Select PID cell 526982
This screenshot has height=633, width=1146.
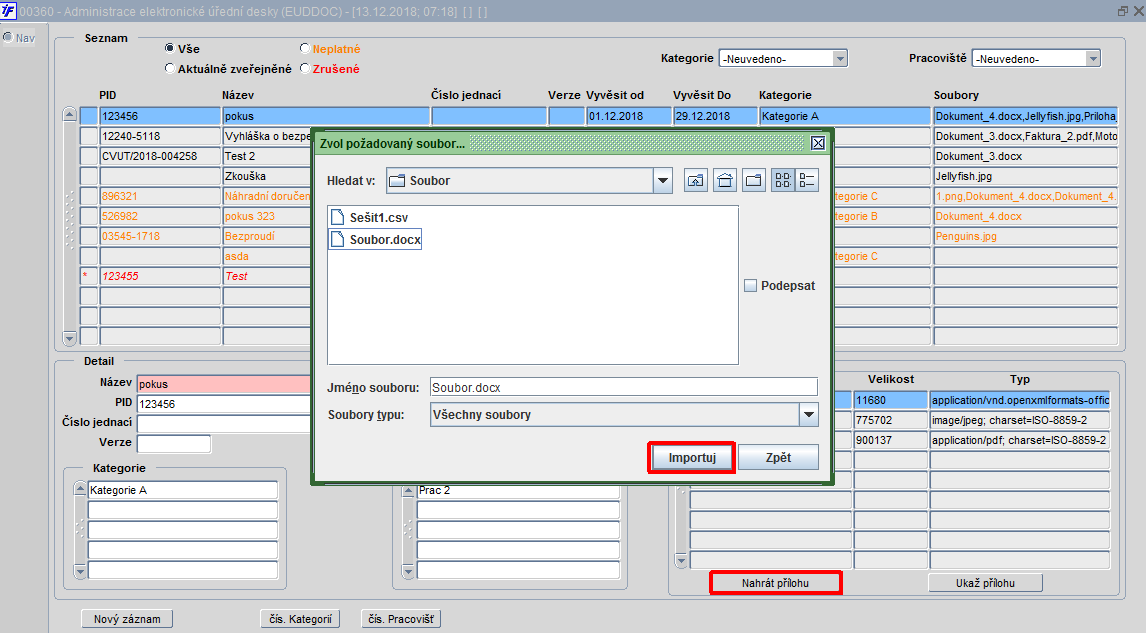click(x=160, y=216)
